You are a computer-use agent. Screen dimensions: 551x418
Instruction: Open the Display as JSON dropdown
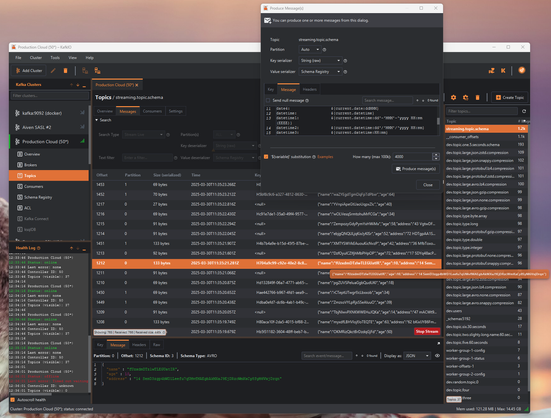(417, 356)
